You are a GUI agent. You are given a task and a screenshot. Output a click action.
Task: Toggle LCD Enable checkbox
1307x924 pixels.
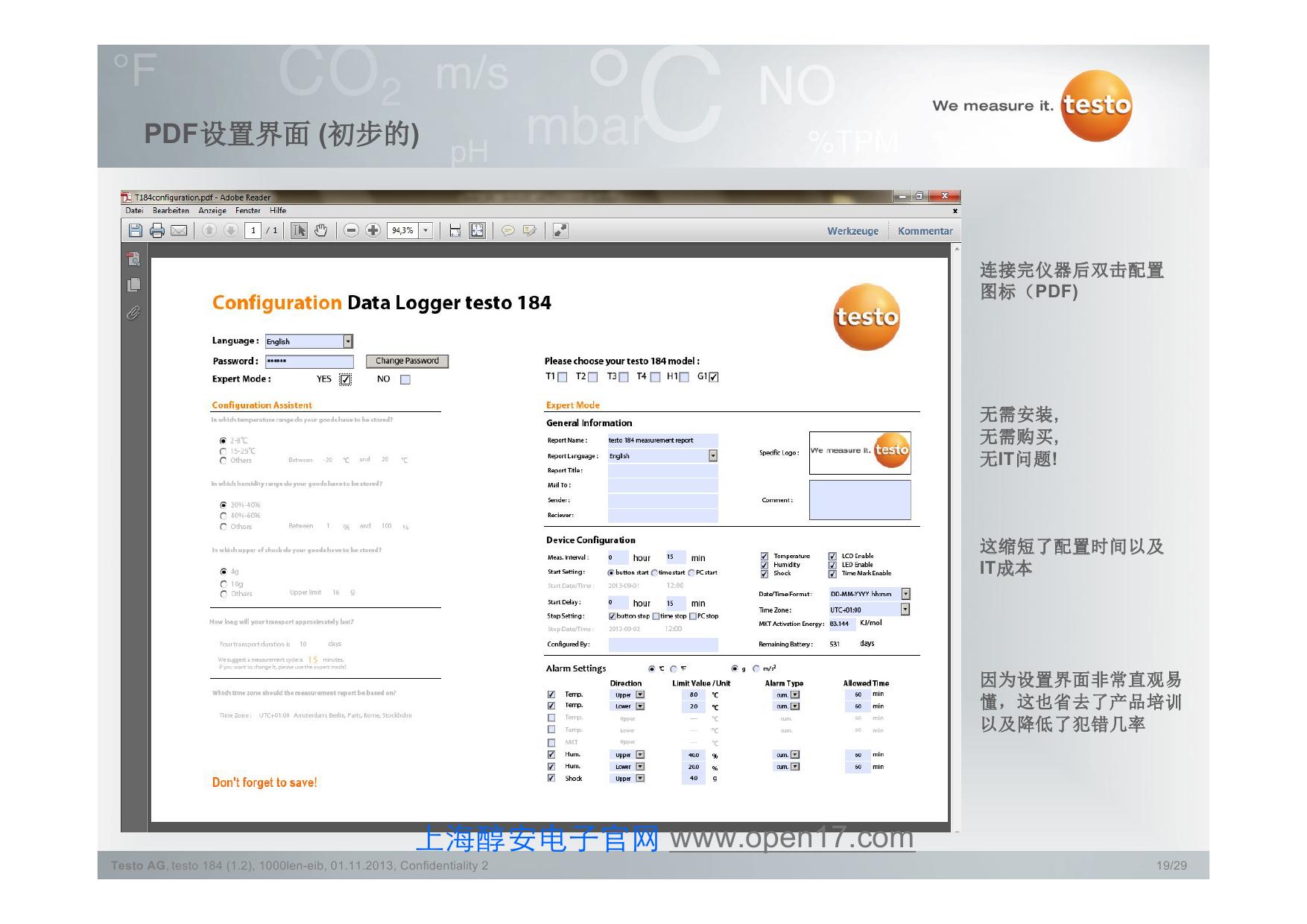832,556
